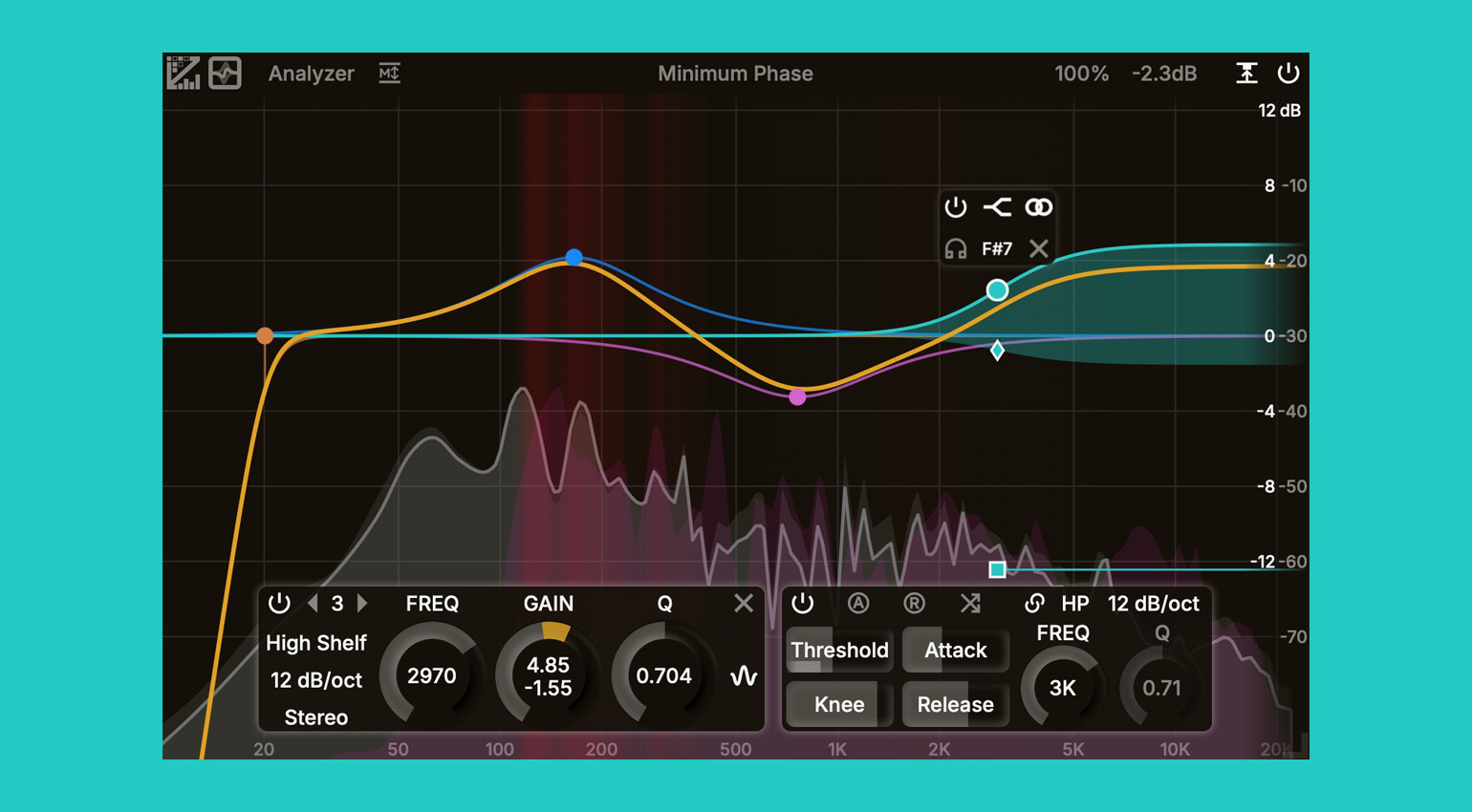Click the headphones solo icon beside F#7
The height and width of the screenshot is (812, 1472).
click(x=955, y=249)
